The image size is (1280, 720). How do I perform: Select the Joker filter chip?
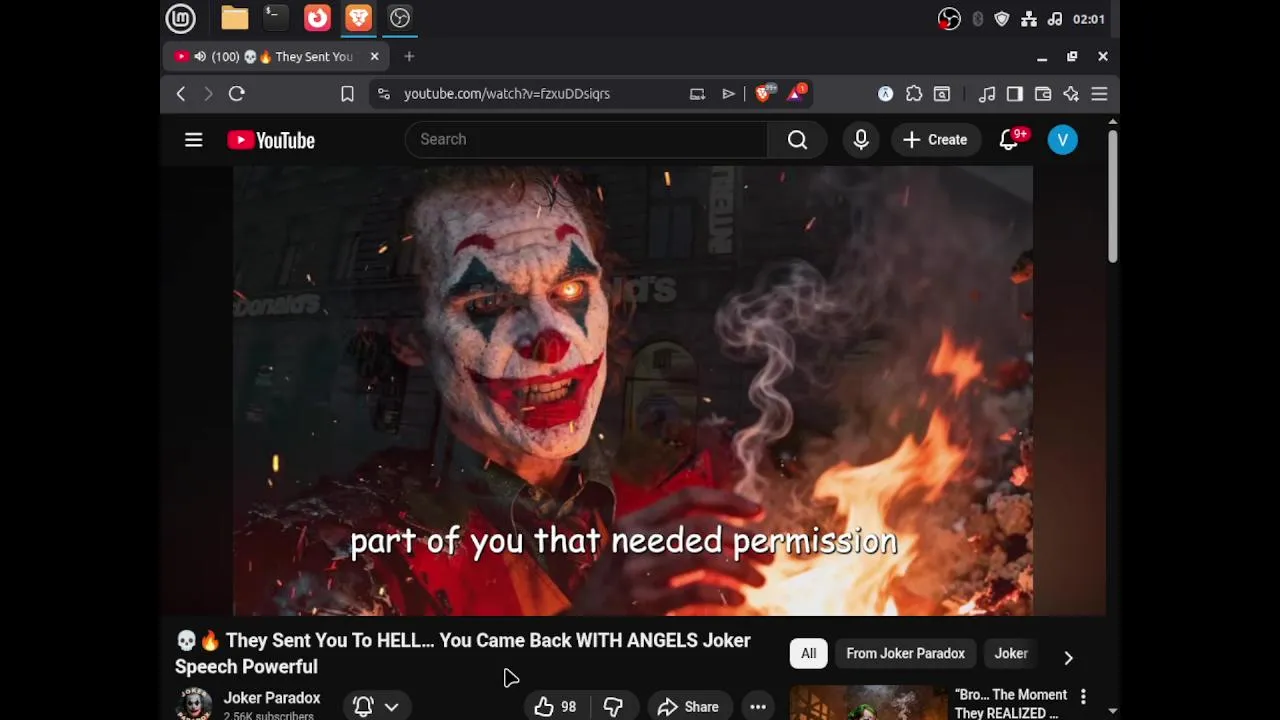1011,654
